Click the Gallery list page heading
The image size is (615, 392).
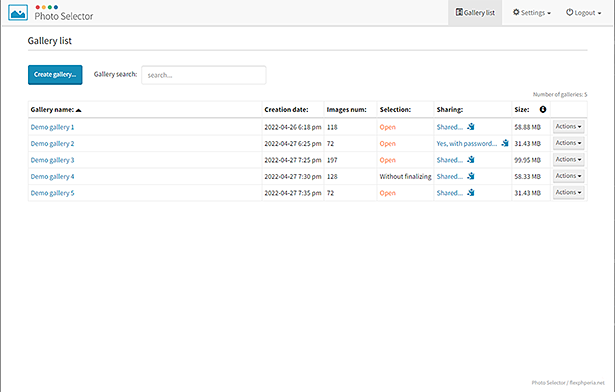click(x=49, y=41)
